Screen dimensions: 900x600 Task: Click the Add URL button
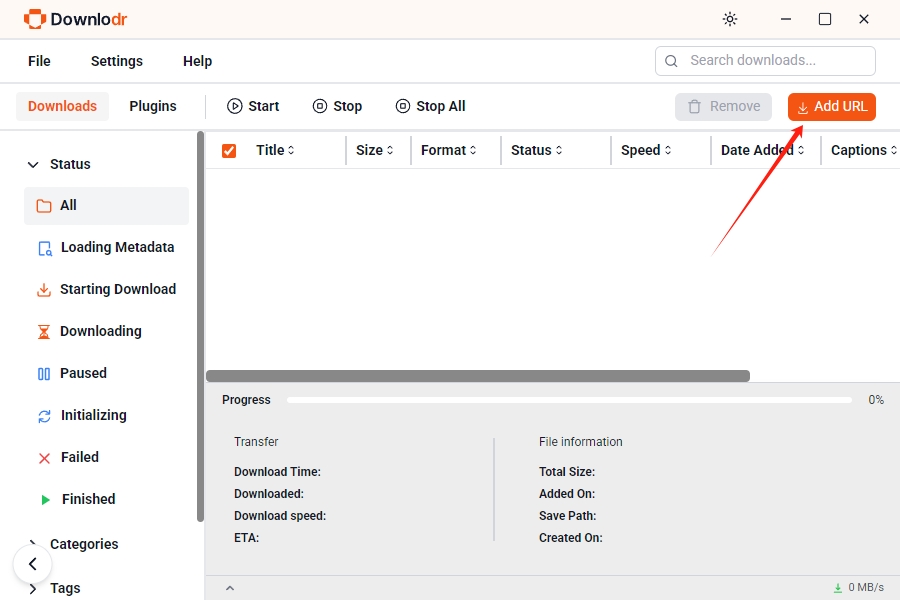click(x=832, y=107)
